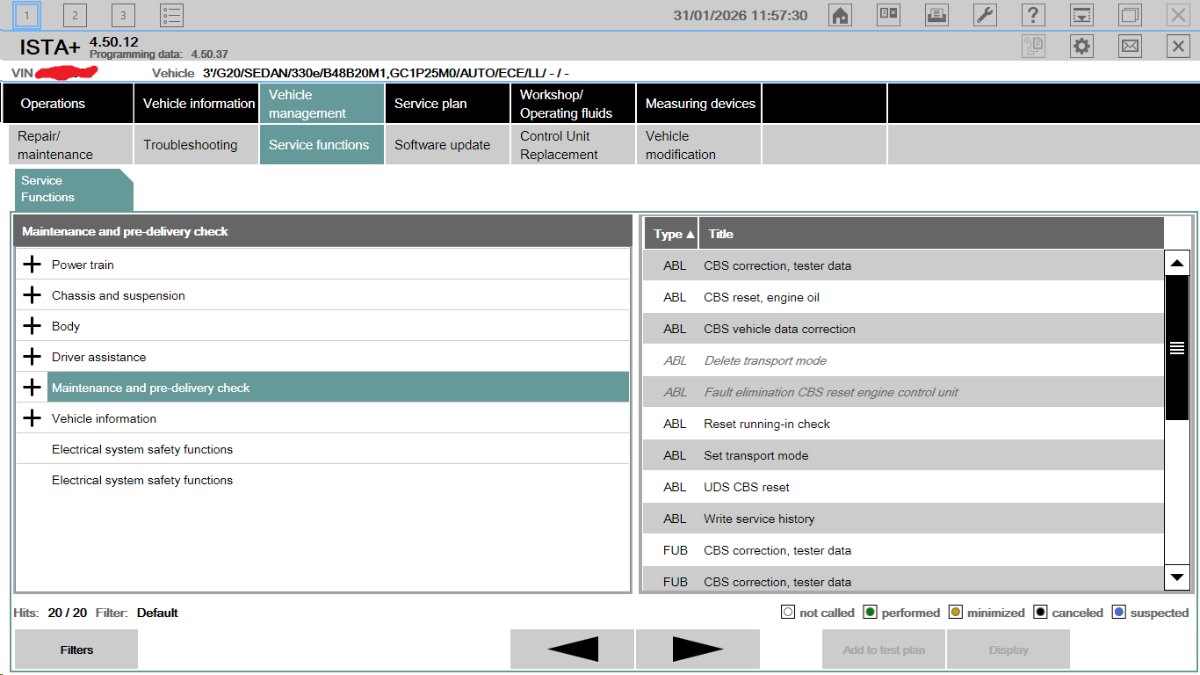Select Body in the function tree
Viewport: 1200px width, 675px height.
pyautogui.click(x=66, y=327)
